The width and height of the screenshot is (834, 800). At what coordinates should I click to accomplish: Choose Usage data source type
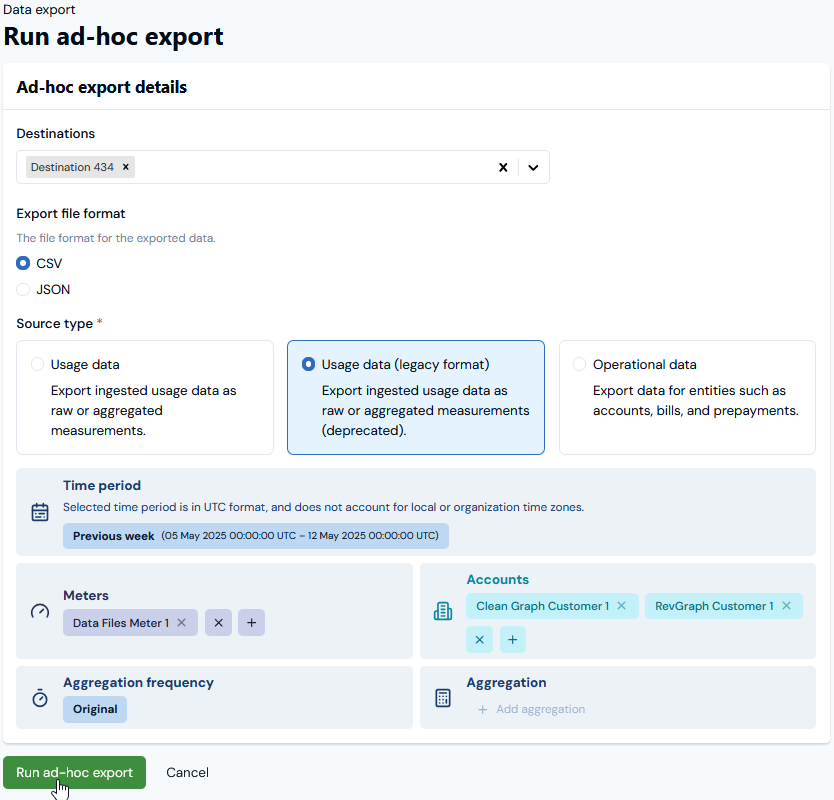tap(145, 397)
